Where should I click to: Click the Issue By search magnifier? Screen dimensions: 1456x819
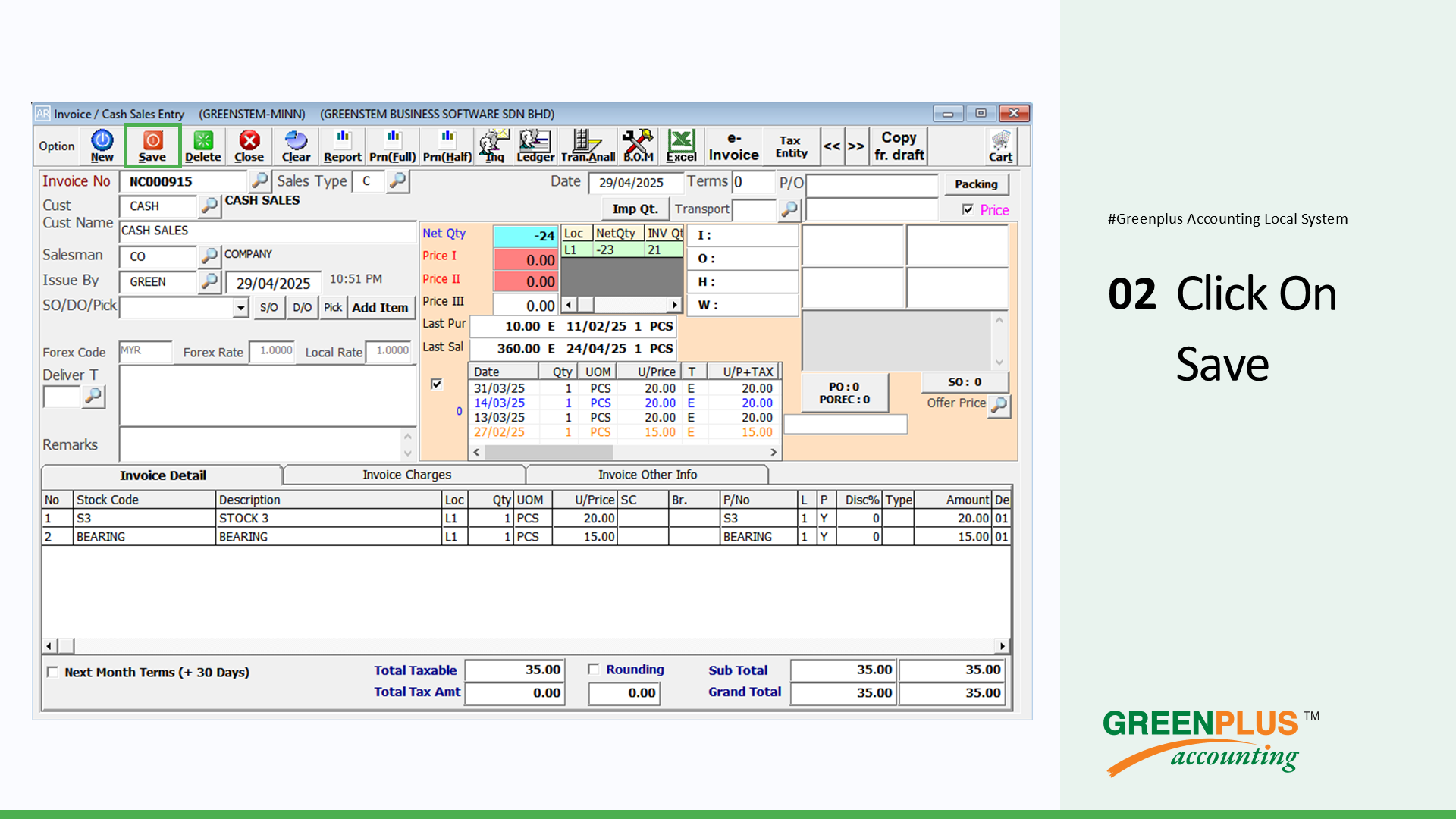tap(209, 281)
